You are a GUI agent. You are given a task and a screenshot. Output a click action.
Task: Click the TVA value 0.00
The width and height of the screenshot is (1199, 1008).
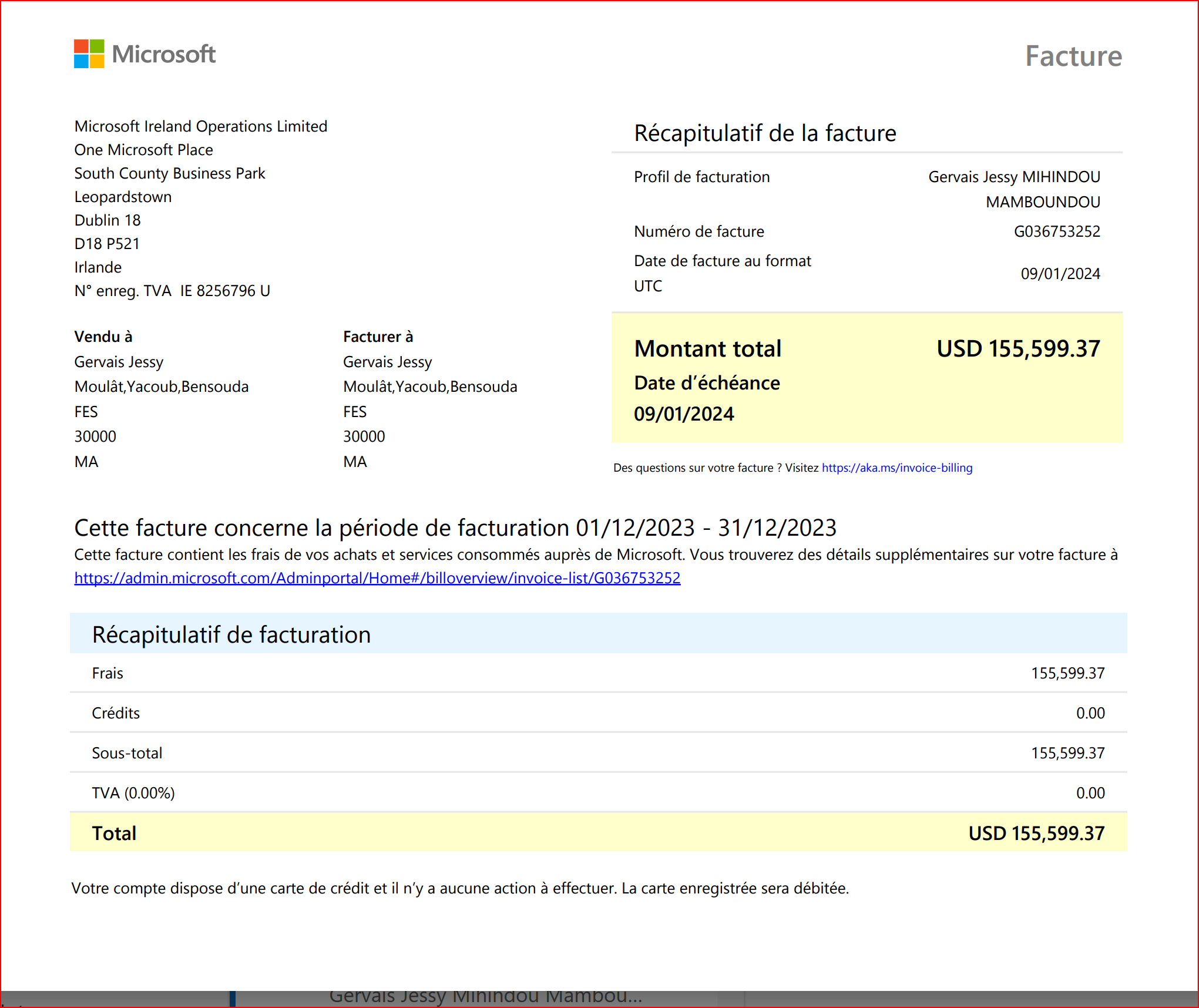point(1090,793)
